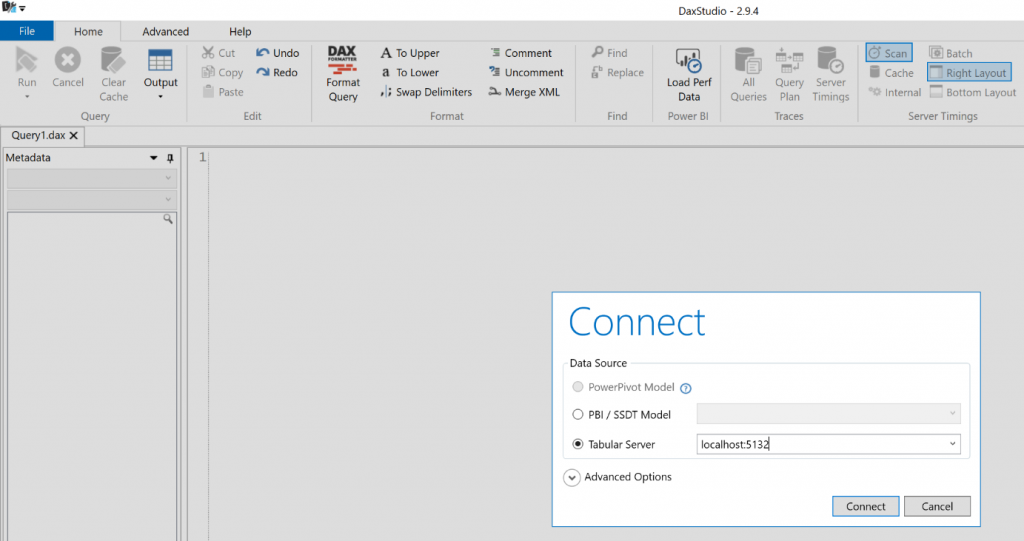Open the Run dropdown arrow
The width and height of the screenshot is (1024, 541).
point(27,97)
